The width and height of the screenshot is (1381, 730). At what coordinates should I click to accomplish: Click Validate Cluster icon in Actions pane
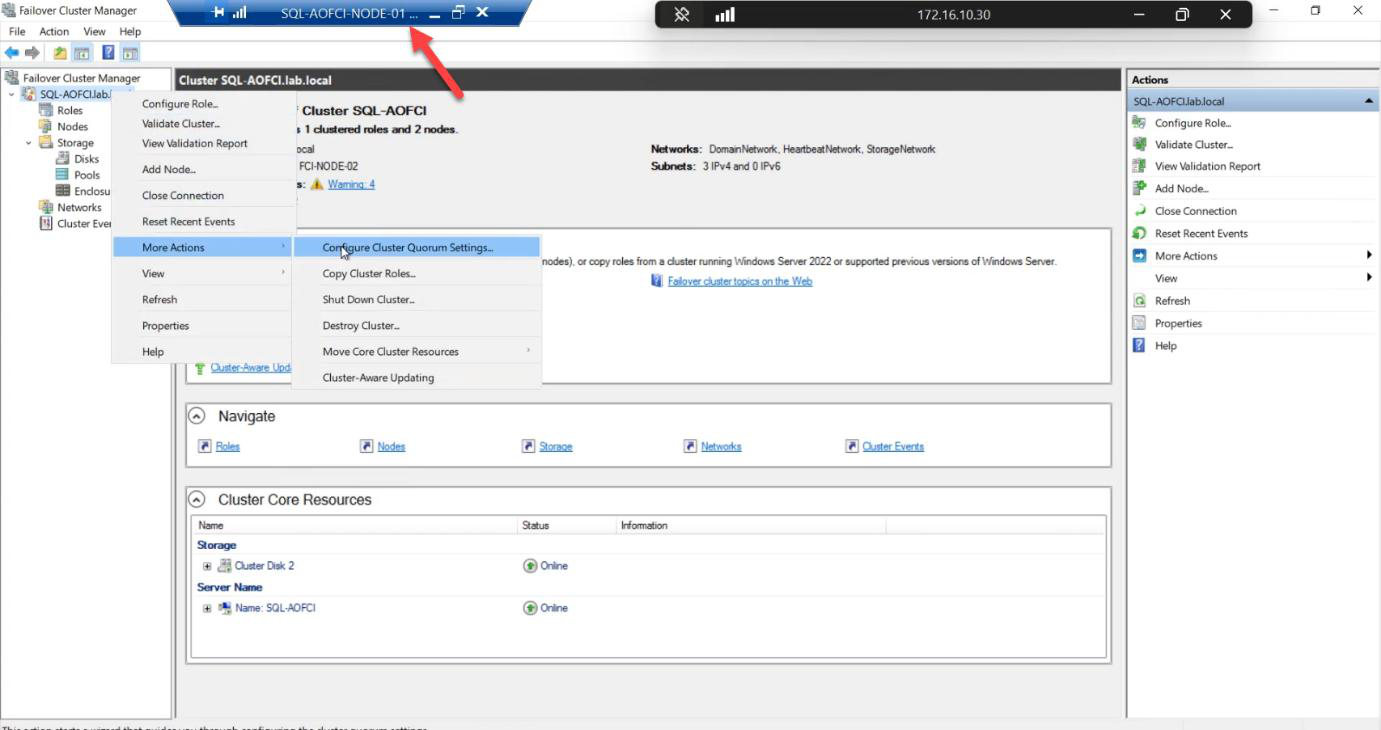pos(1139,144)
